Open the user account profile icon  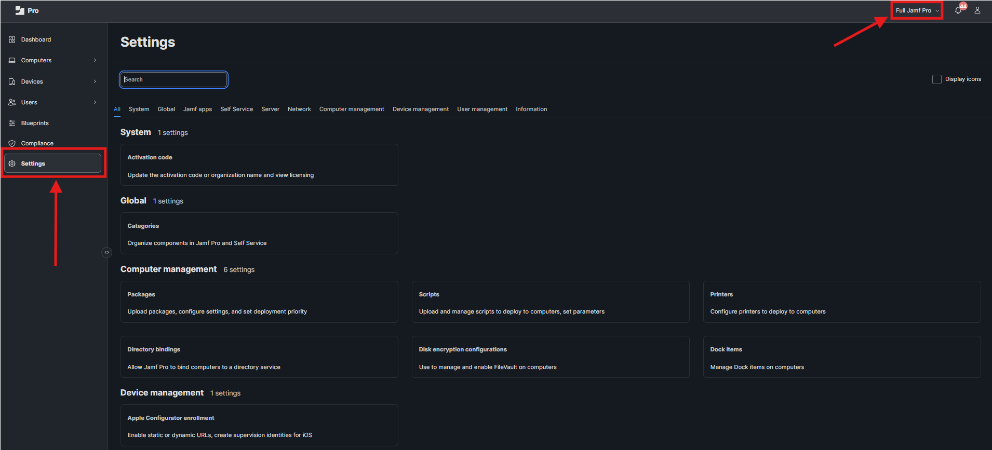pyautogui.click(x=977, y=10)
